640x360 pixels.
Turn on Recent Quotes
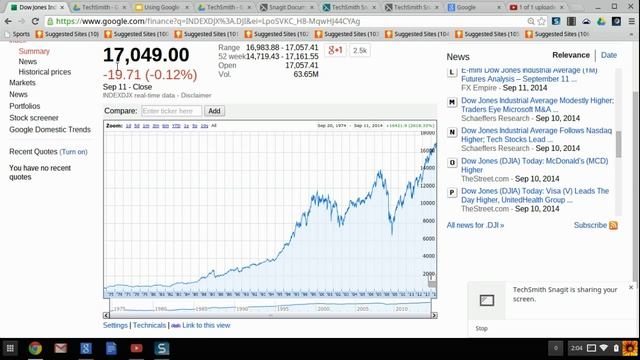(x=73, y=152)
